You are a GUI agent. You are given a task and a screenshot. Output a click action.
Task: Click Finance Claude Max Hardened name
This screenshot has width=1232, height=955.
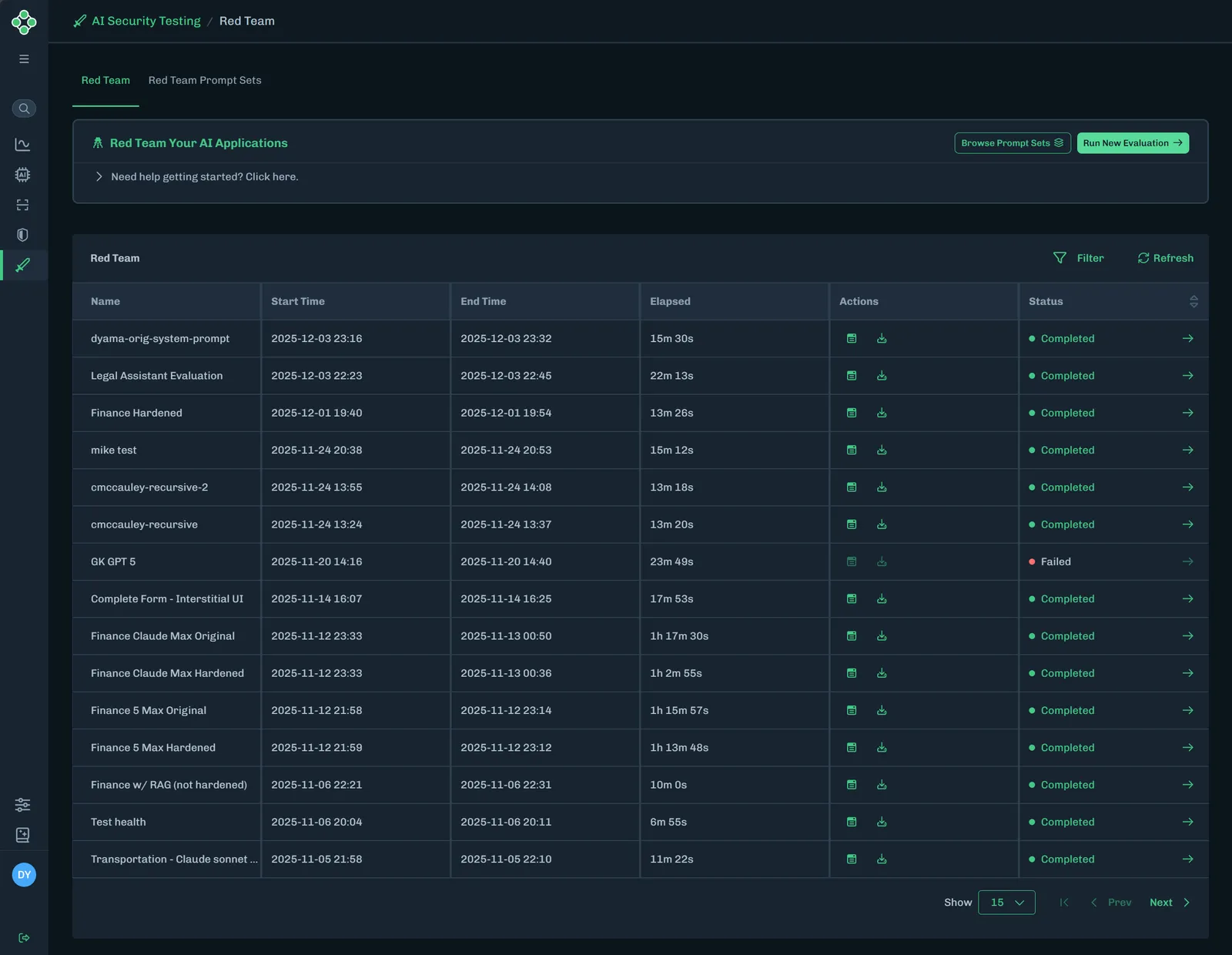coord(167,674)
